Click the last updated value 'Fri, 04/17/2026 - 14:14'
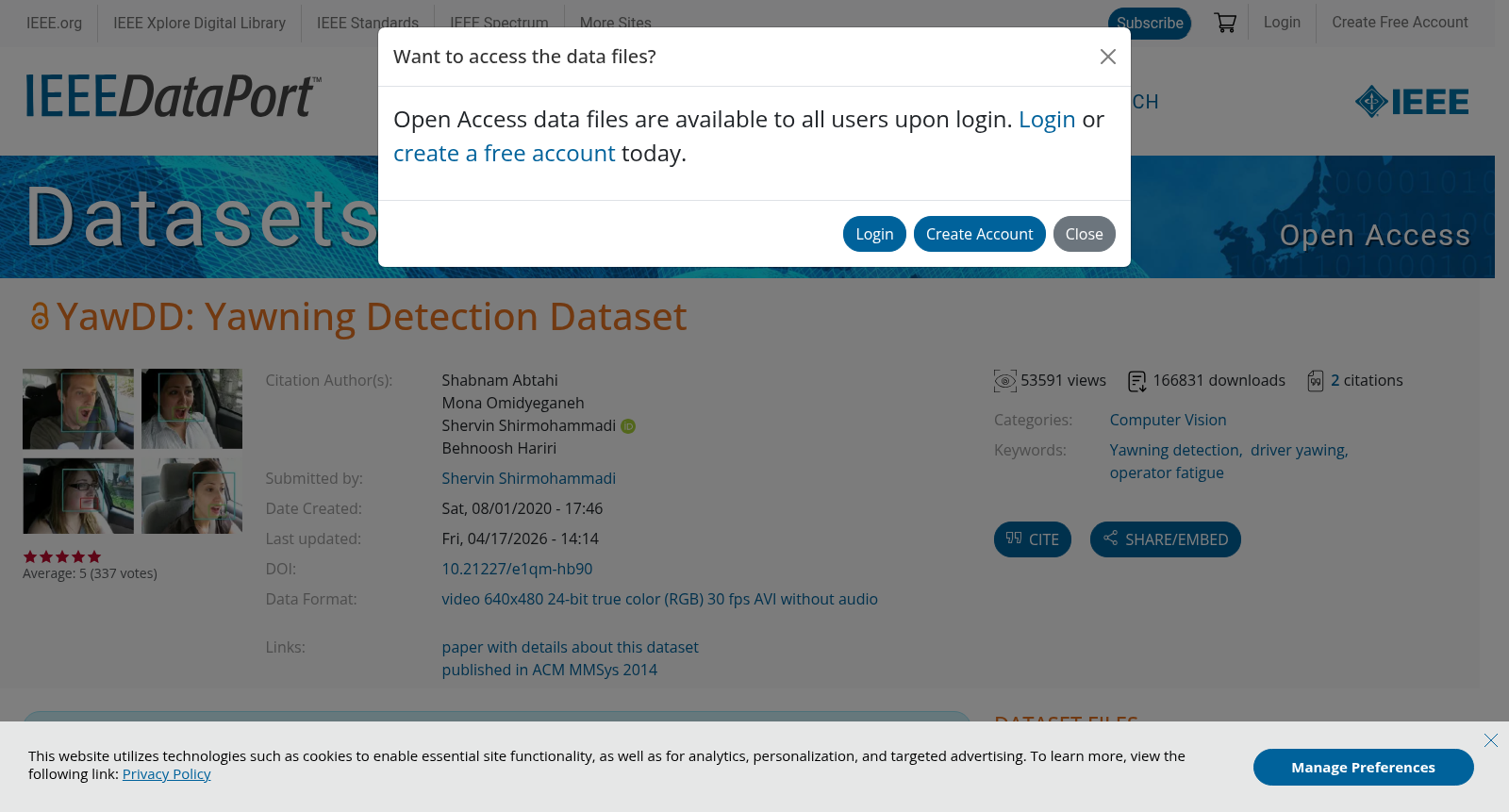 (520, 539)
